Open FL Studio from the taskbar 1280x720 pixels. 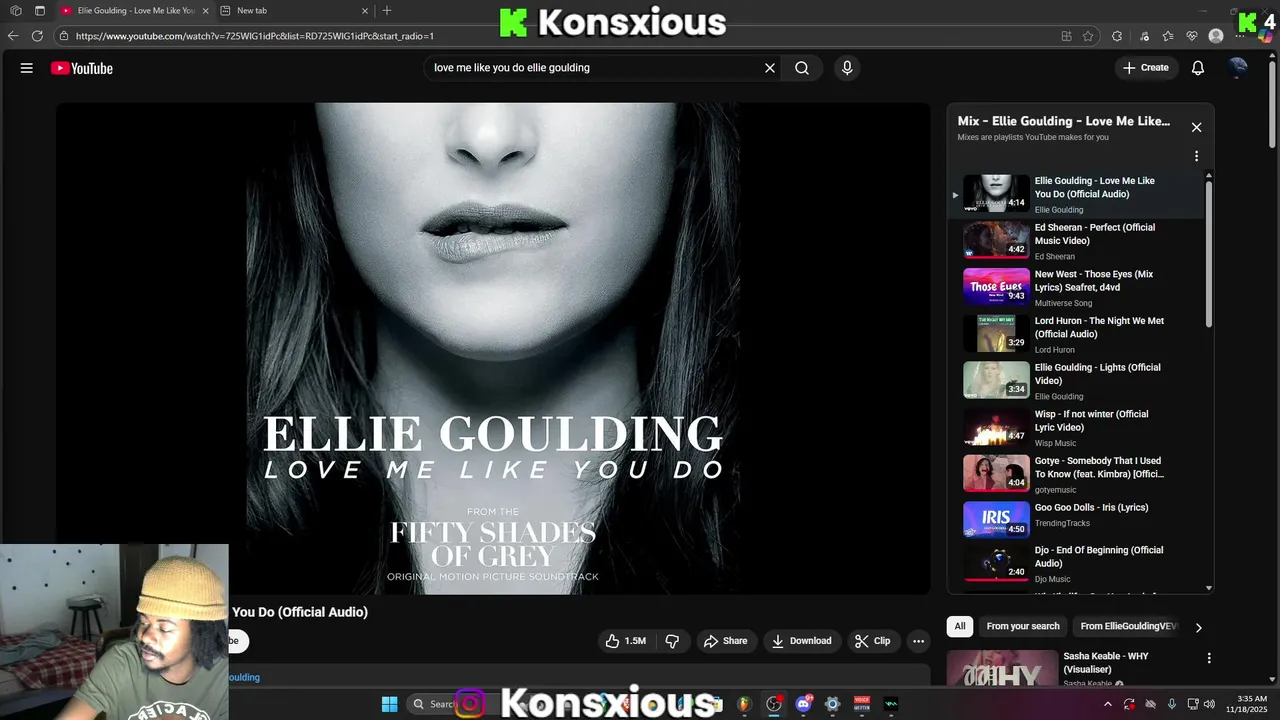pos(744,704)
